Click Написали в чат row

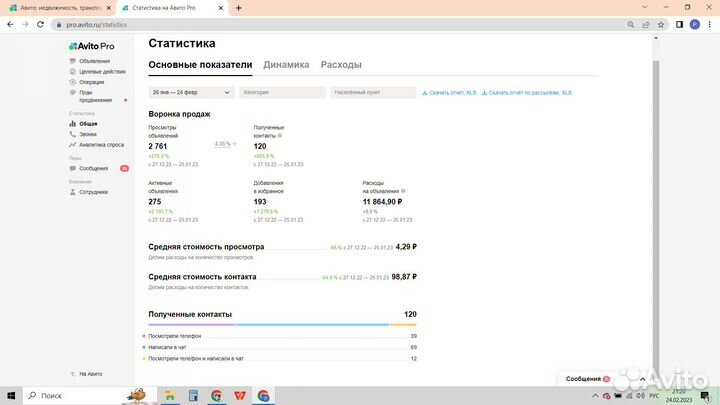coord(280,347)
